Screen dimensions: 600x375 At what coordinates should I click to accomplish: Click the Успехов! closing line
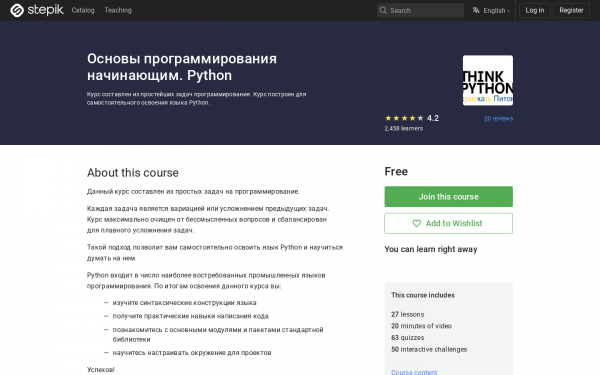pos(101,370)
